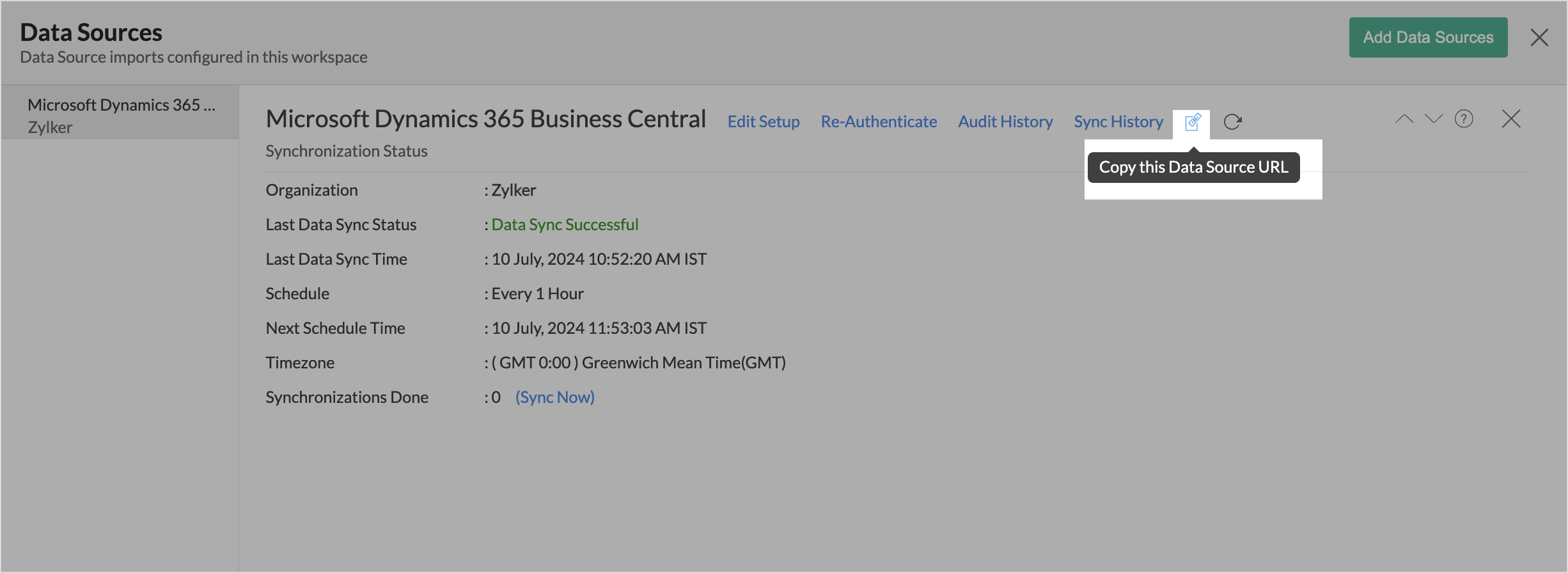Click Re-Authenticate link

click(x=879, y=122)
